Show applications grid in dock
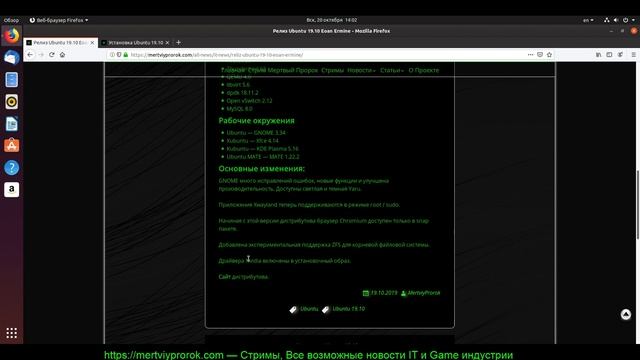Viewport: 640px width, 360px height. tap(11, 333)
